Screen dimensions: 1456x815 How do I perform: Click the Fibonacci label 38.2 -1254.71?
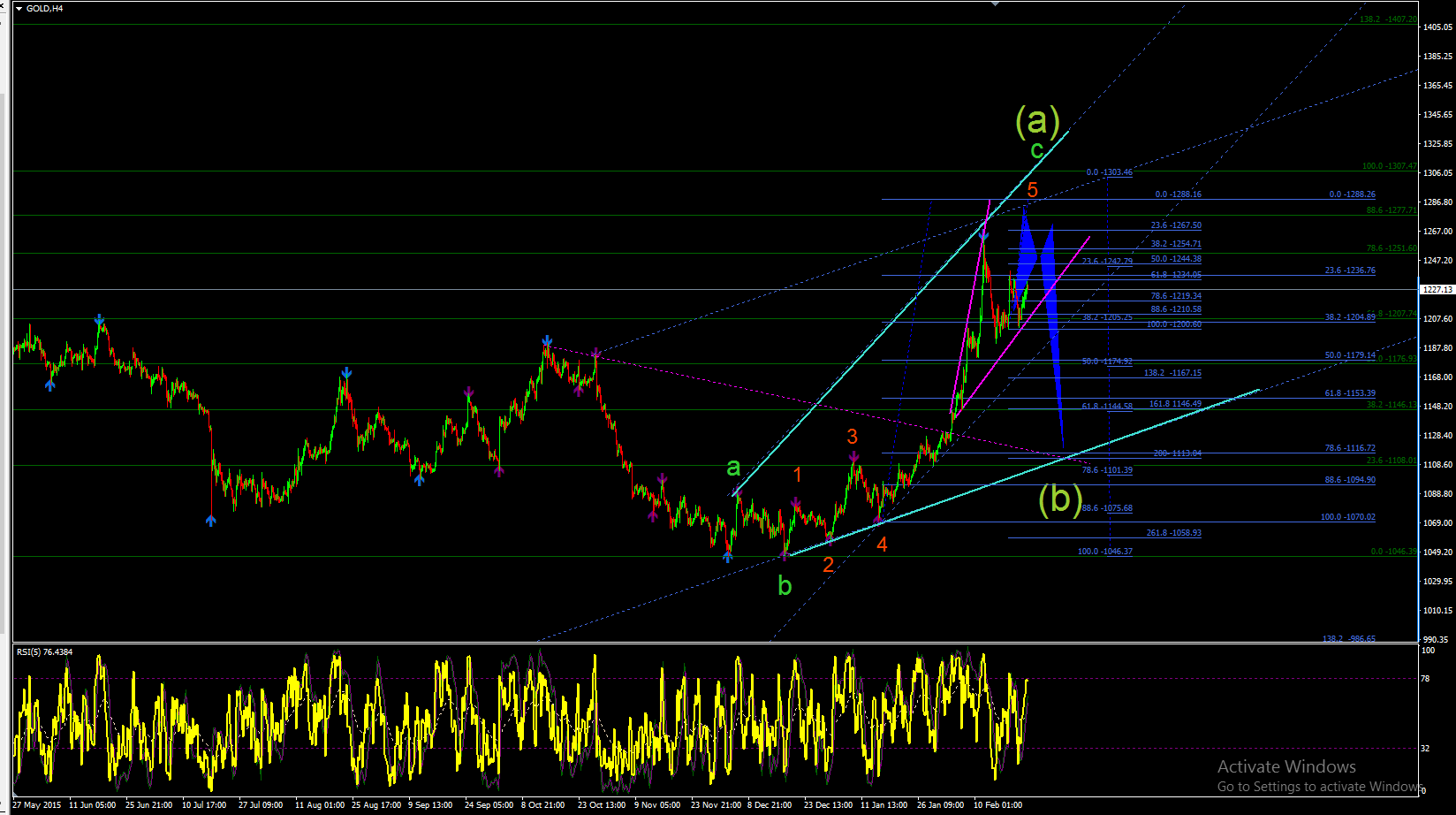(1176, 244)
